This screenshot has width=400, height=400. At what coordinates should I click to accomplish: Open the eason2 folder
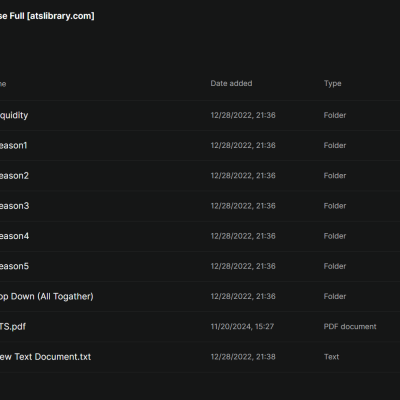coord(14,176)
